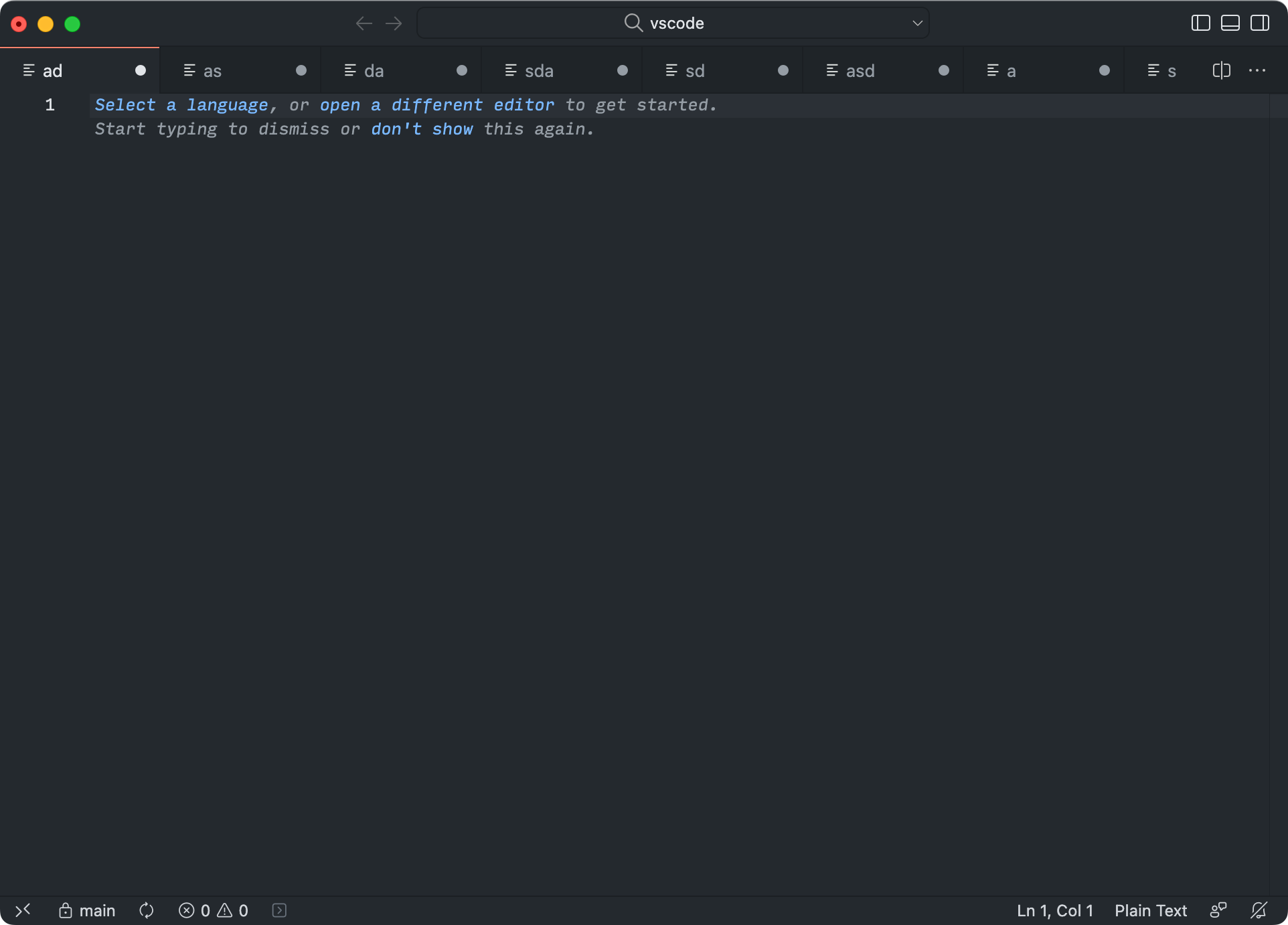1288x925 pixels.
Task: Expand the command center dropdown chevron
Action: click(917, 23)
